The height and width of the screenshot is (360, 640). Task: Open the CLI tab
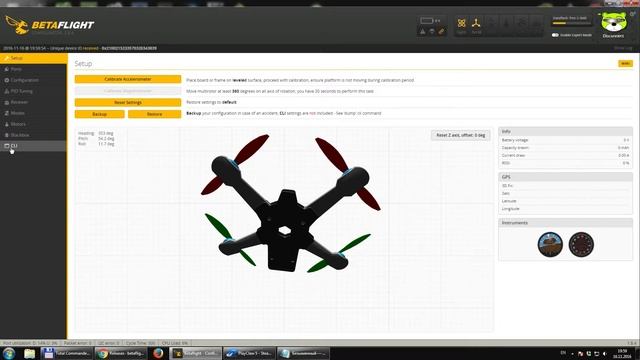(x=33, y=146)
